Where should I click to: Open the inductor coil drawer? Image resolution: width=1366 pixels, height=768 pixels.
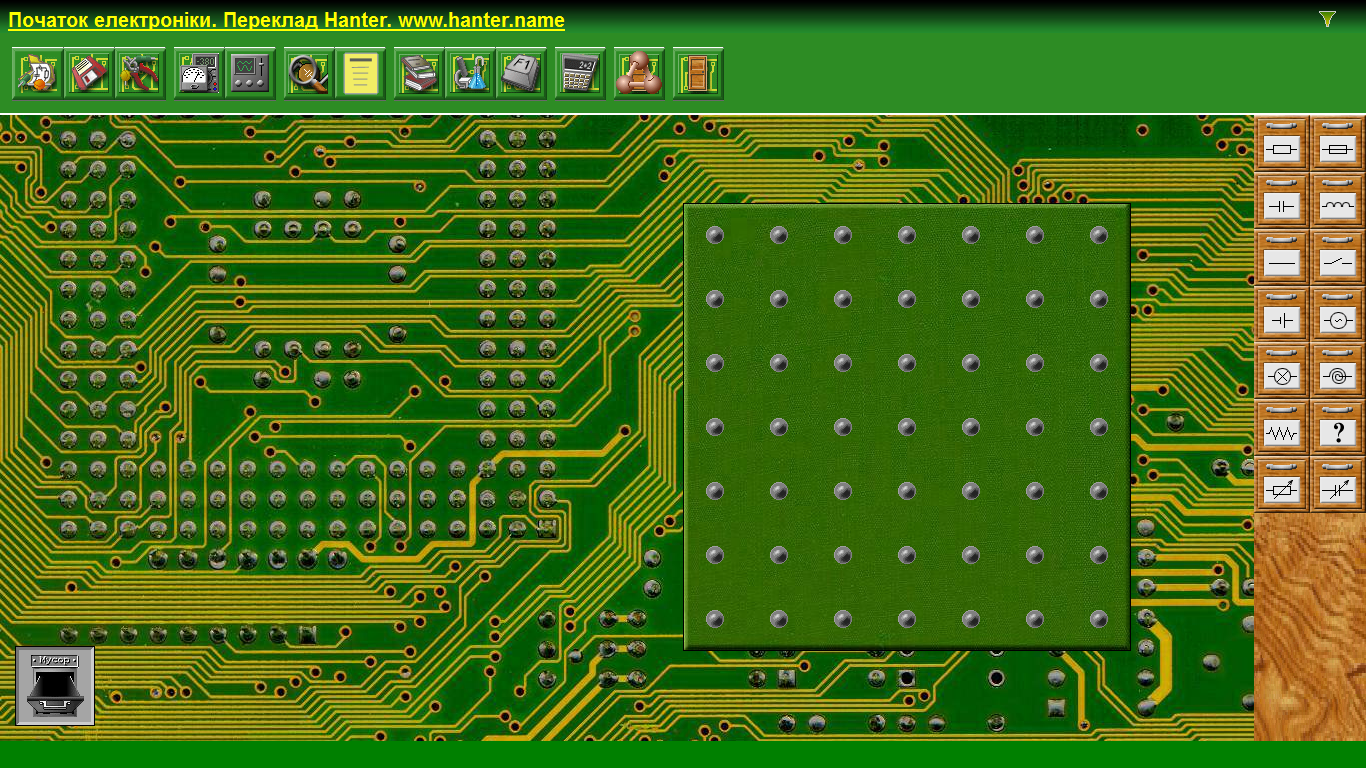click(1338, 207)
